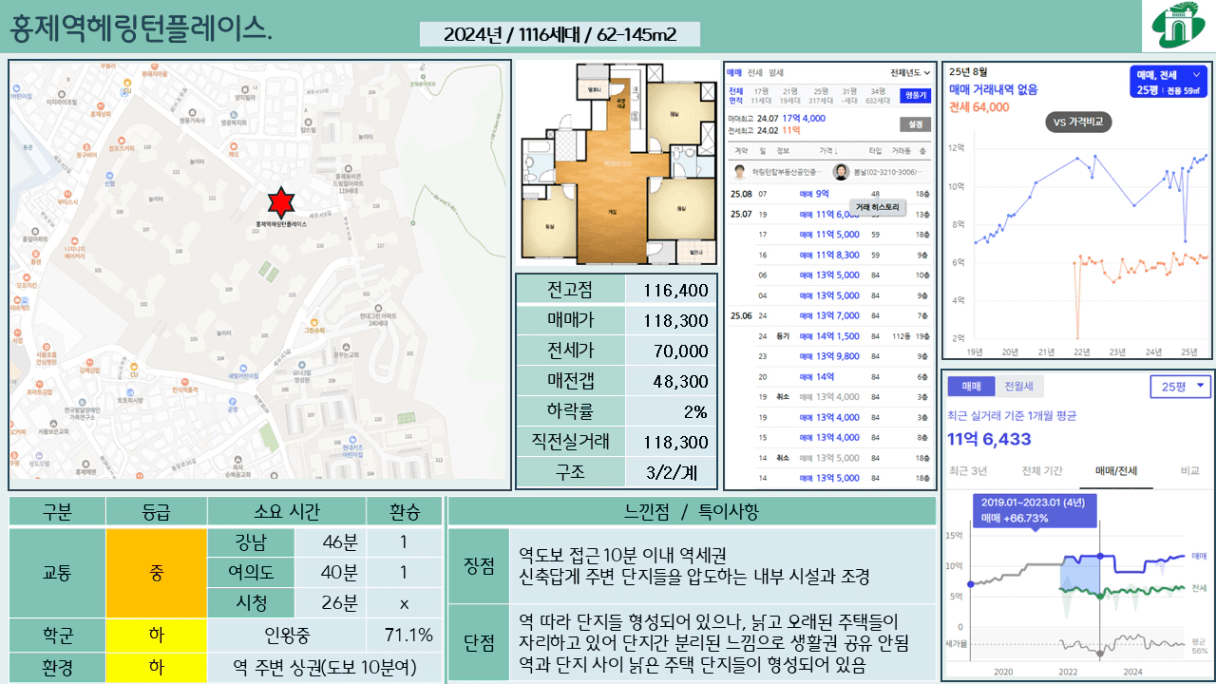Open the 25평 dropdown in lower chart panel
Screen dimensions: 1216x684
coord(1181,387)
